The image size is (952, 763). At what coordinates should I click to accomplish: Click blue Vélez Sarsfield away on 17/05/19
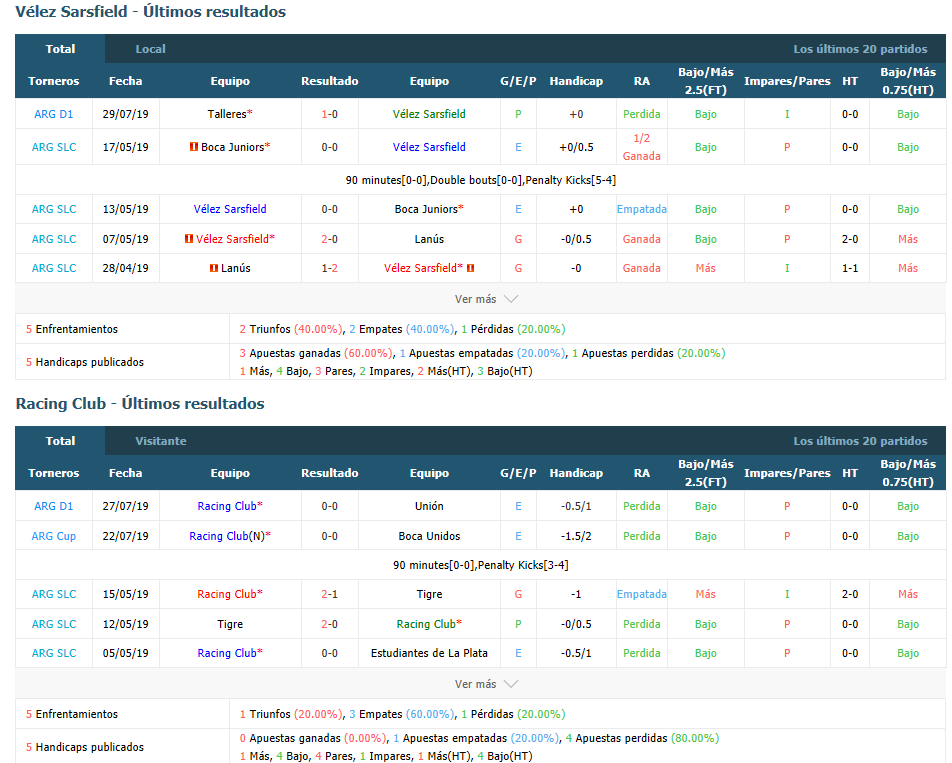(x=429, y=147)
